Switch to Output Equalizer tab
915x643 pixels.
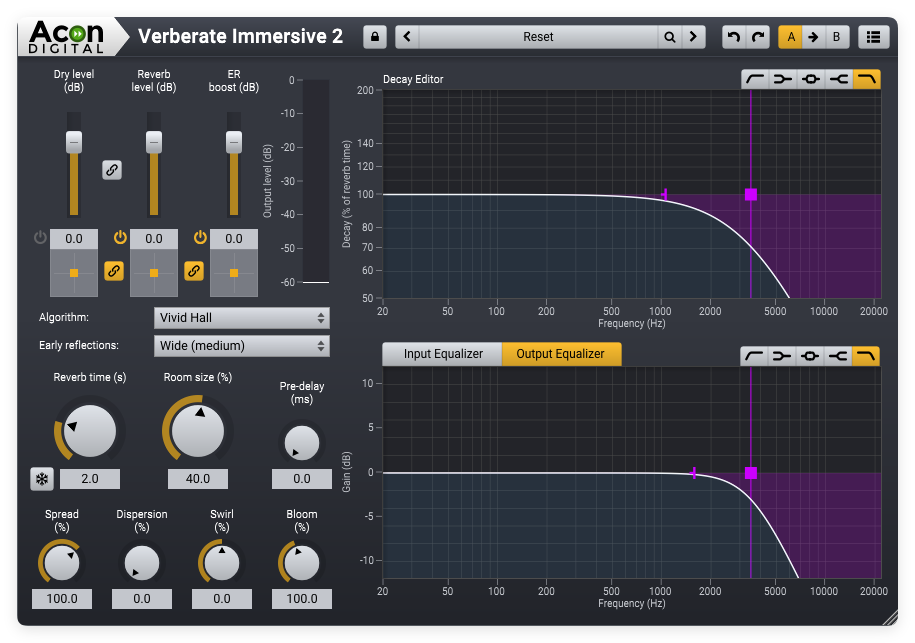[561, 354]
